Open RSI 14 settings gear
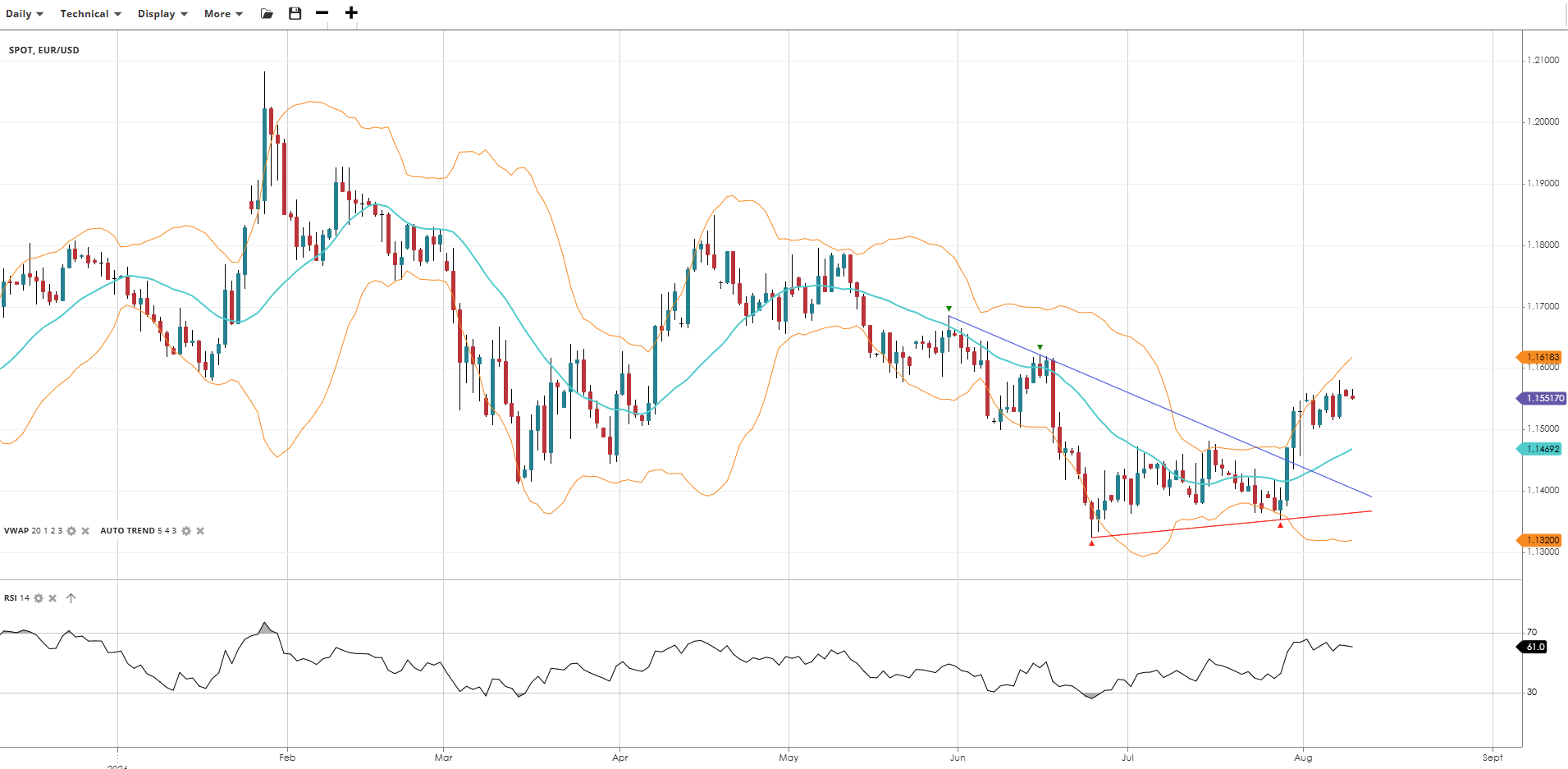The image size is (1568, 769). pos(39,598)
